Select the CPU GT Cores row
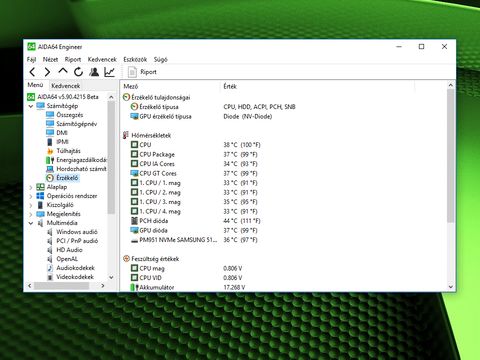Viewport: 480px width, 360px height. (x=283, y=173)
